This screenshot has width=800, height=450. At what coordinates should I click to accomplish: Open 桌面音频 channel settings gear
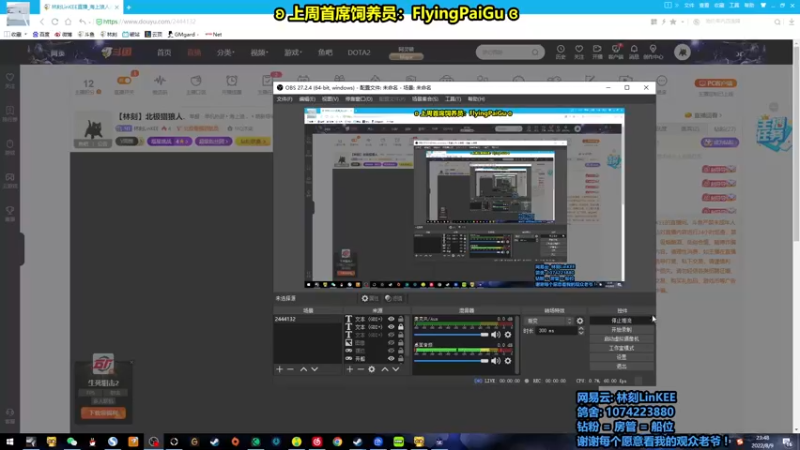point(508,361)
